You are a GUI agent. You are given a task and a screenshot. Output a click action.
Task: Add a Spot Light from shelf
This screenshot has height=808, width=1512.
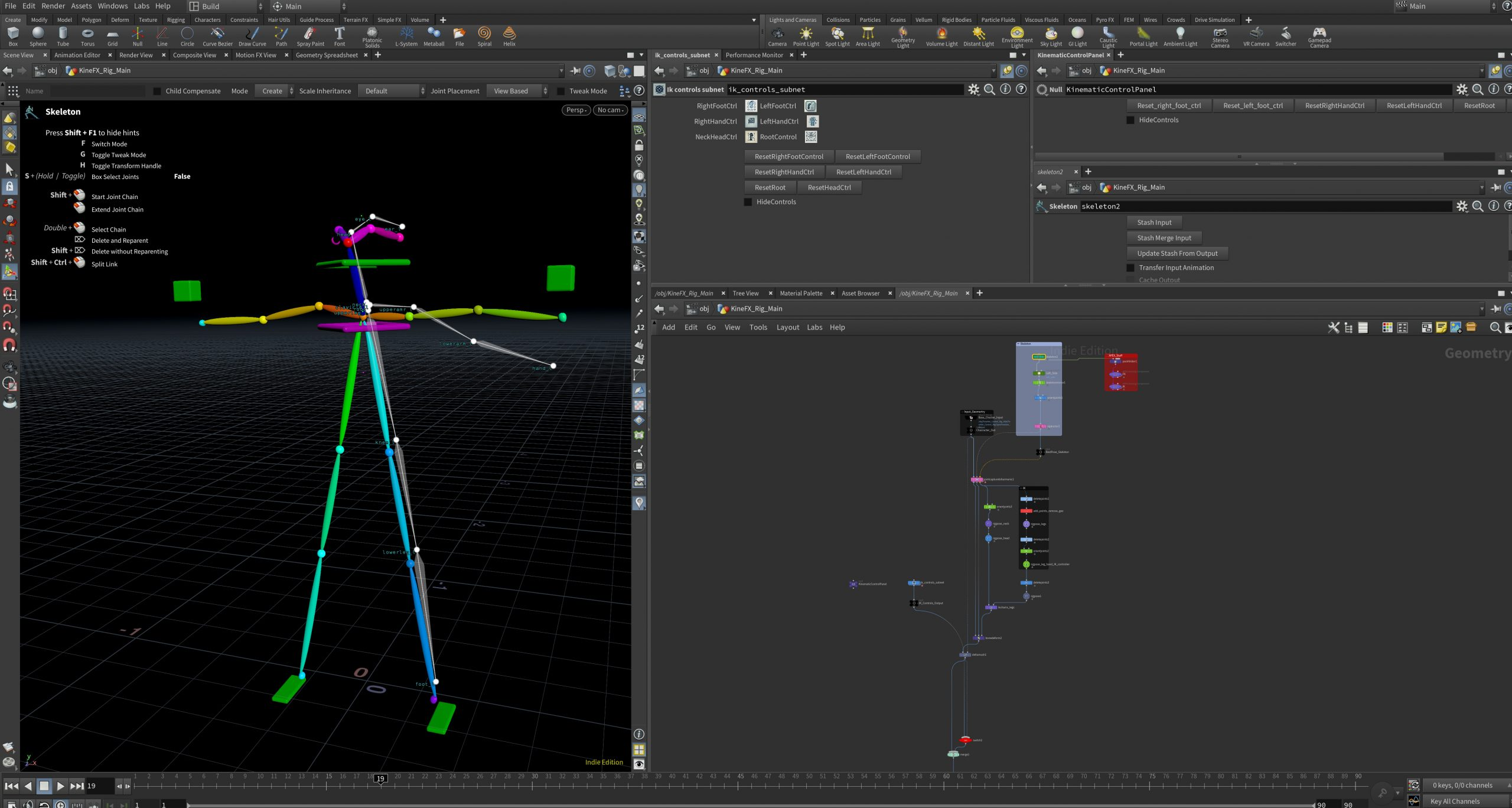(x=837, y=36)
